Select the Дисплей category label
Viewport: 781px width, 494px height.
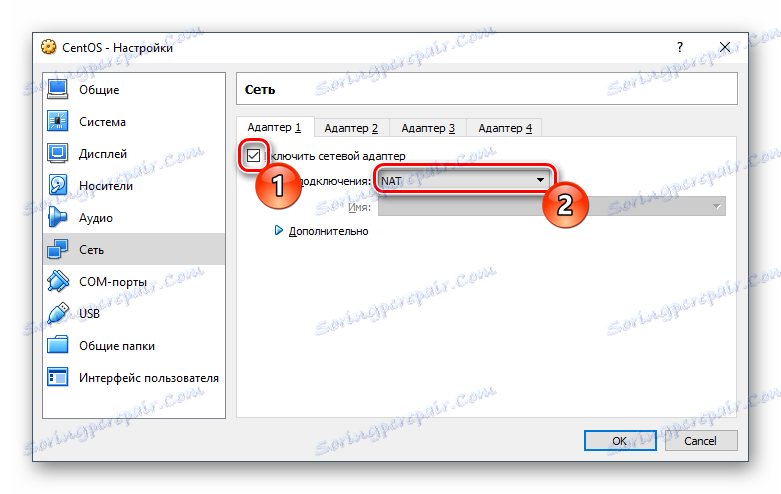103,154
